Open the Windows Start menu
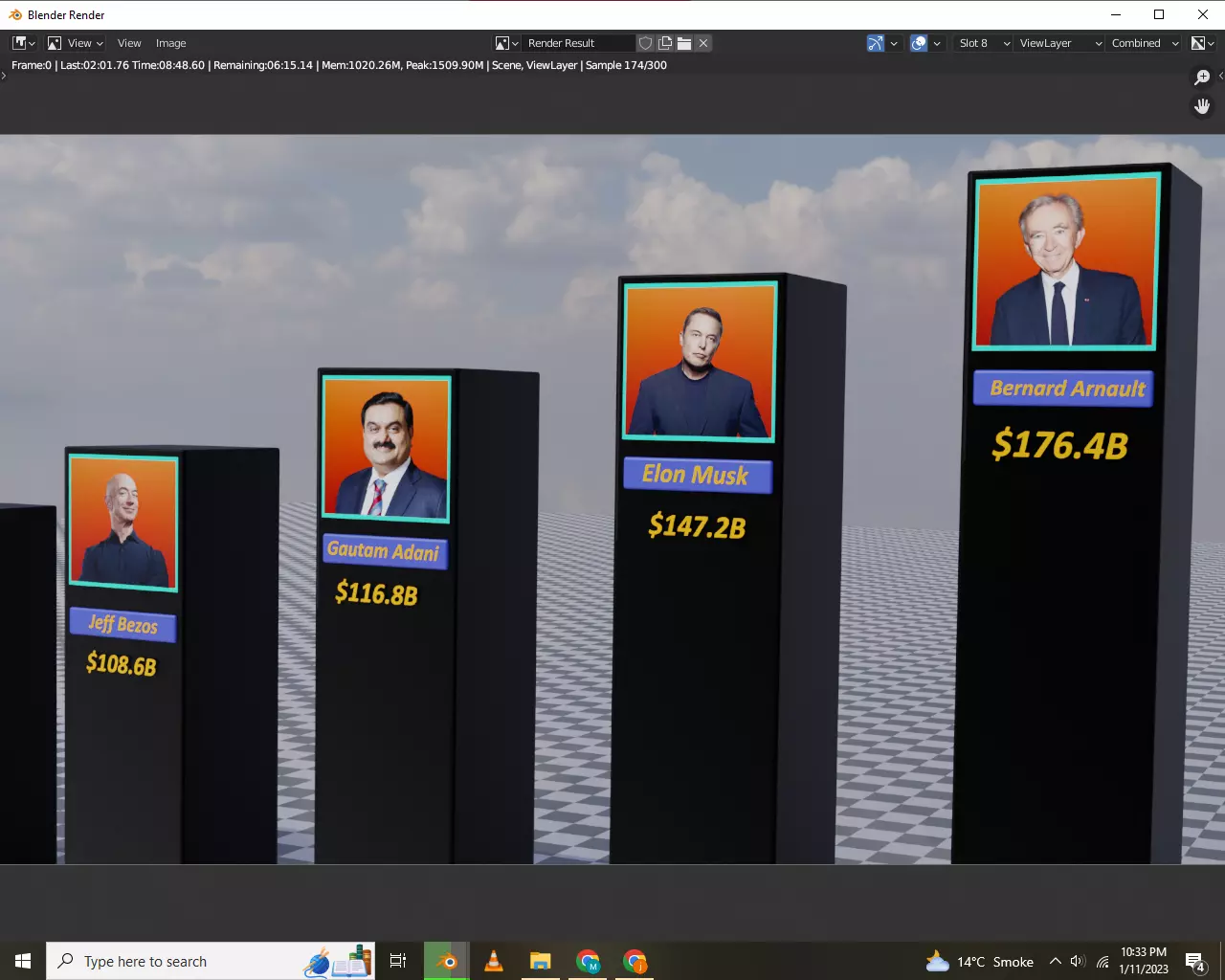The height and width of the screenshot is (980, 1225). pyautogui.click(x=23, y=961)
